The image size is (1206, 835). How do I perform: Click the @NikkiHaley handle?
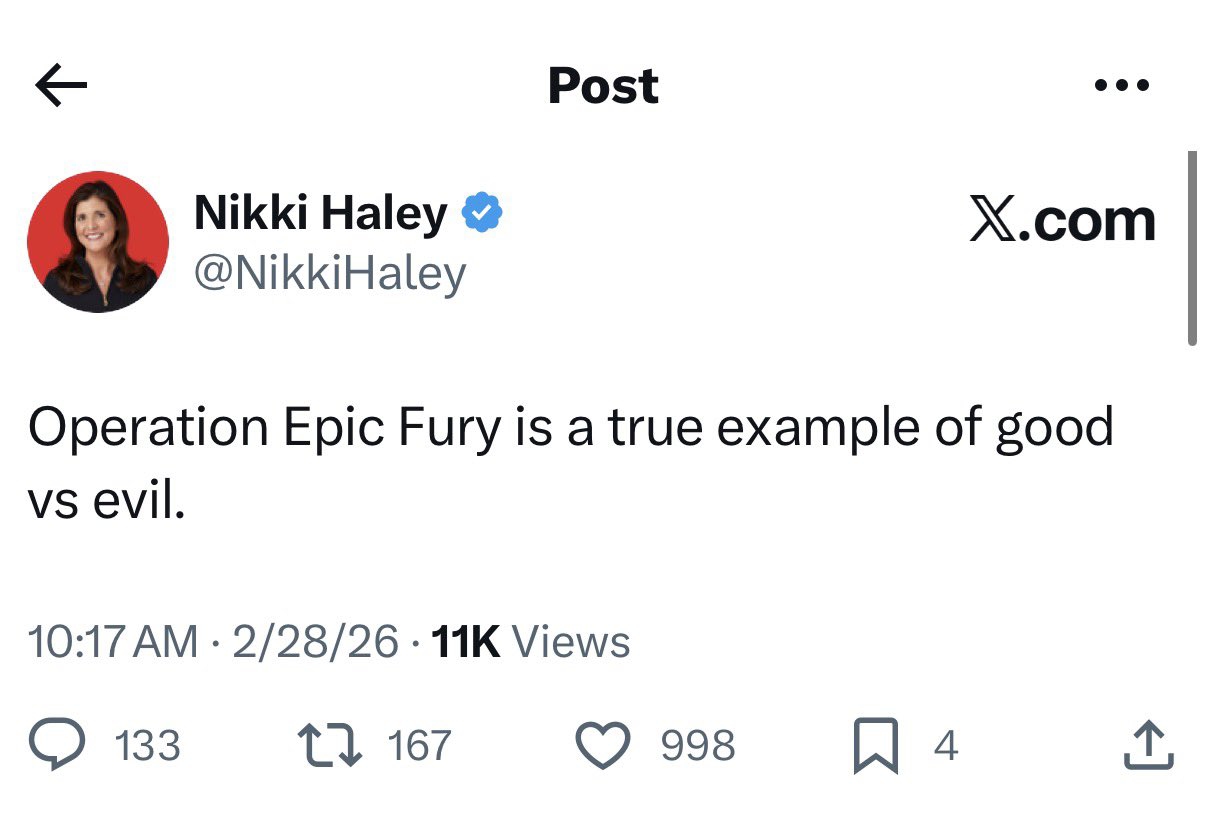point(329,272)
